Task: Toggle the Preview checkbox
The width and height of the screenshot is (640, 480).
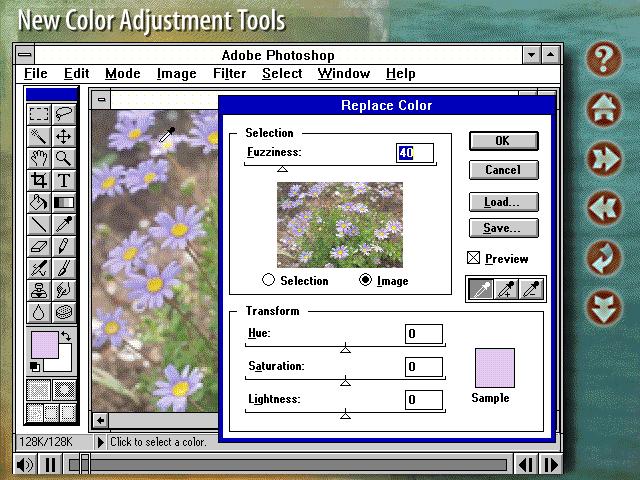Action: coord(473,258)
